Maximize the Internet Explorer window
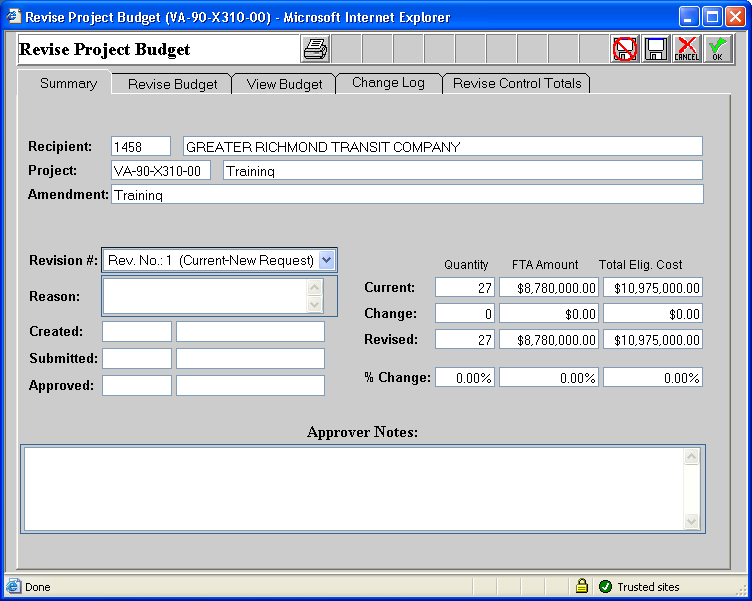752x601 pixels. (x=712, y=17)
